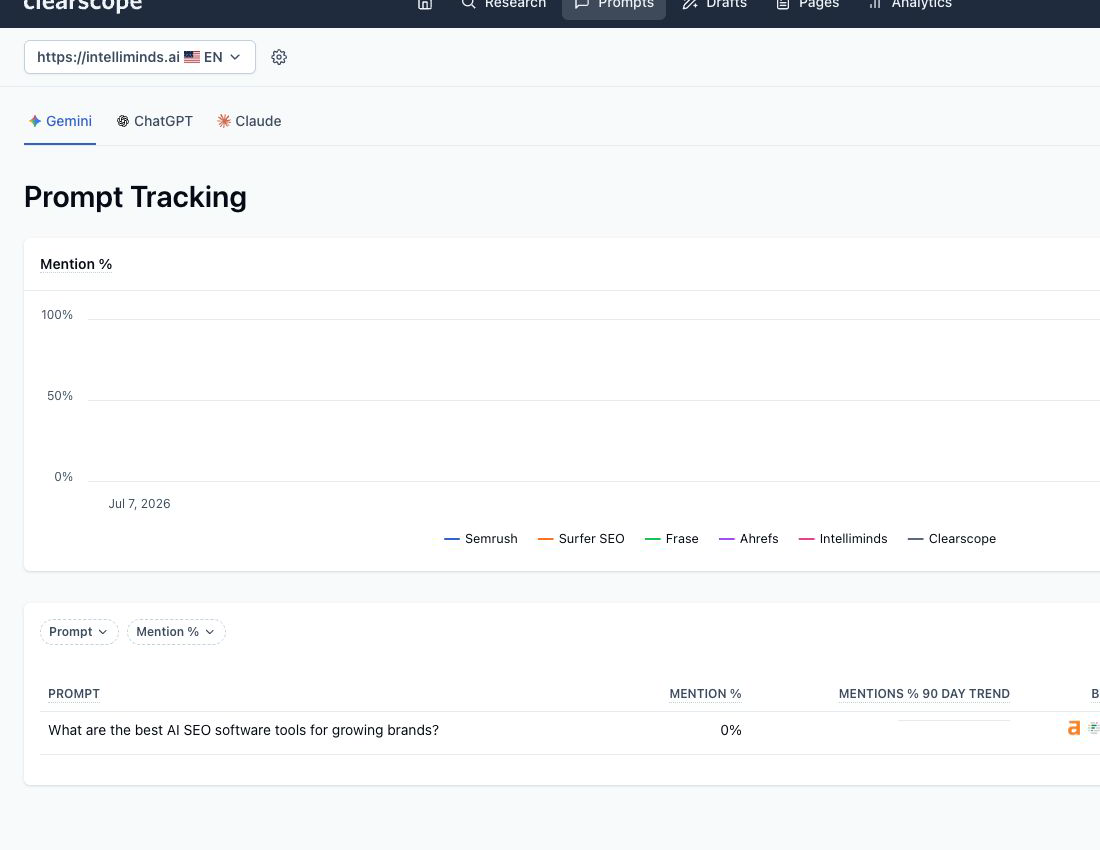Toggle the Semrush series in chart legend

click(481, 539)
